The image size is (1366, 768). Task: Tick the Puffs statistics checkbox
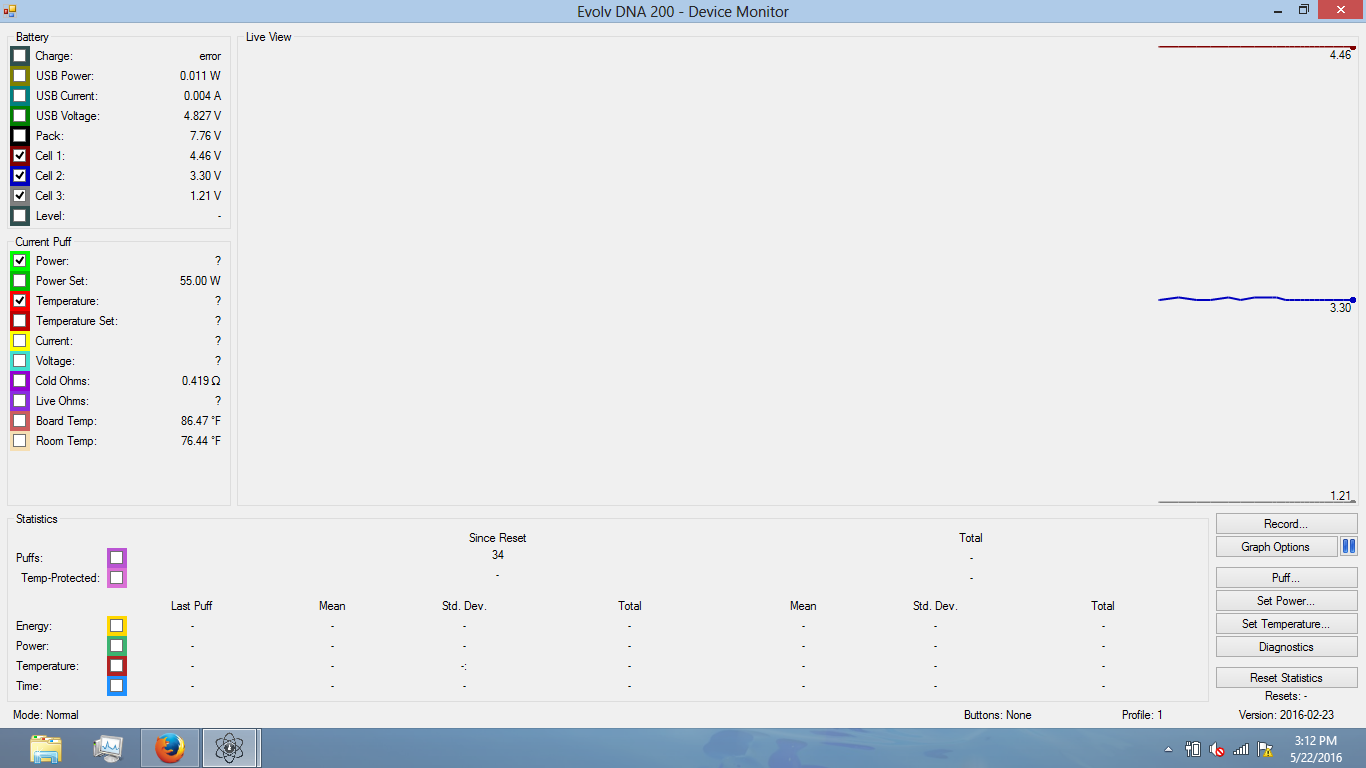point(117,558)
